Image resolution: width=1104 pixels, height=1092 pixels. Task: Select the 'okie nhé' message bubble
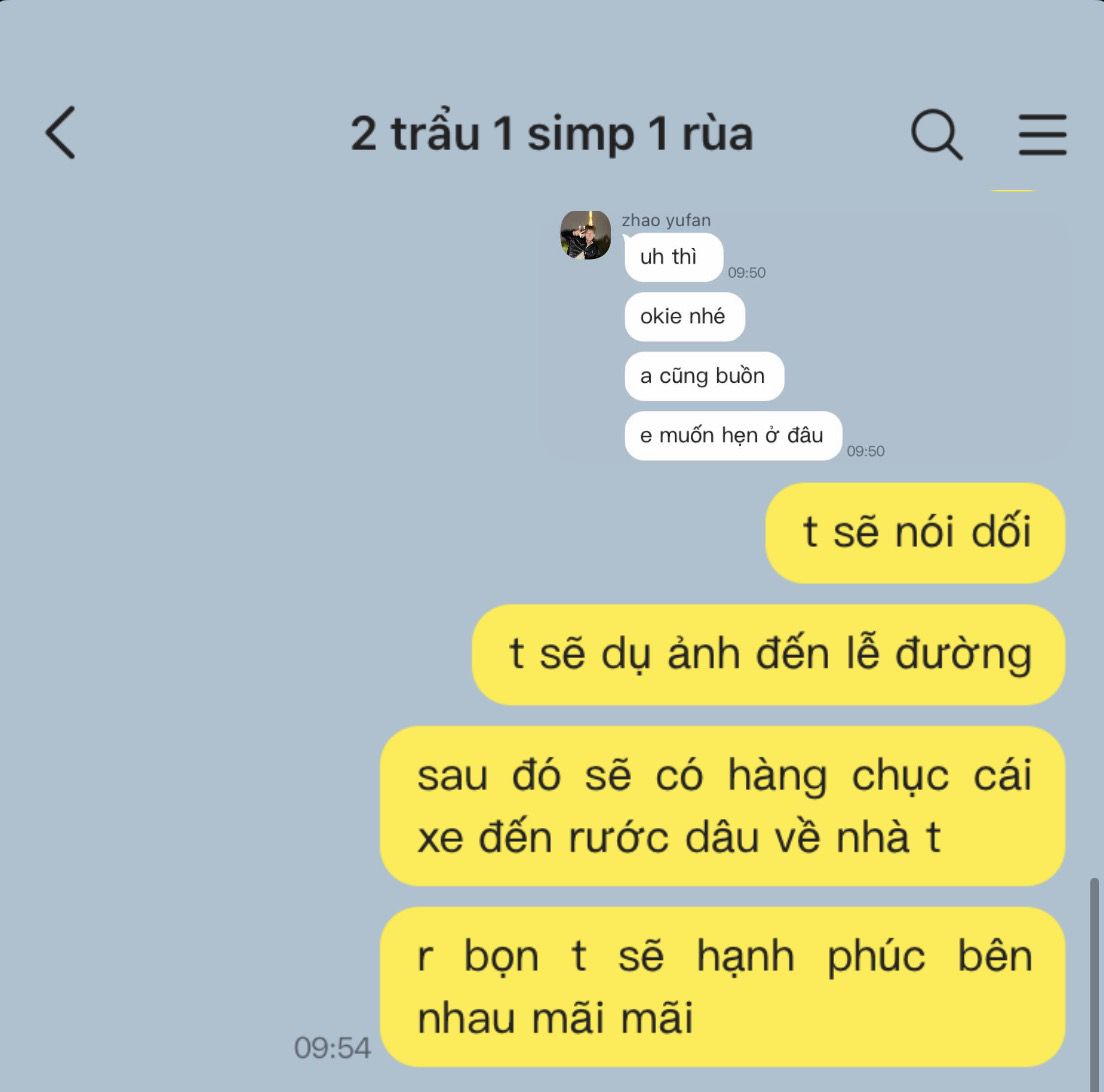point(684,317)
